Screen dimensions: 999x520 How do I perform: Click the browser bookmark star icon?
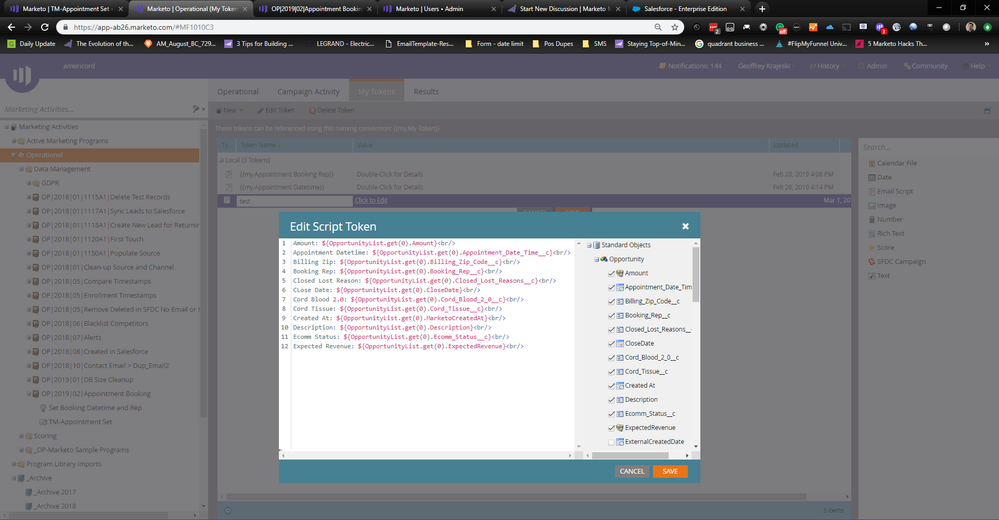(x=675, y=27)
